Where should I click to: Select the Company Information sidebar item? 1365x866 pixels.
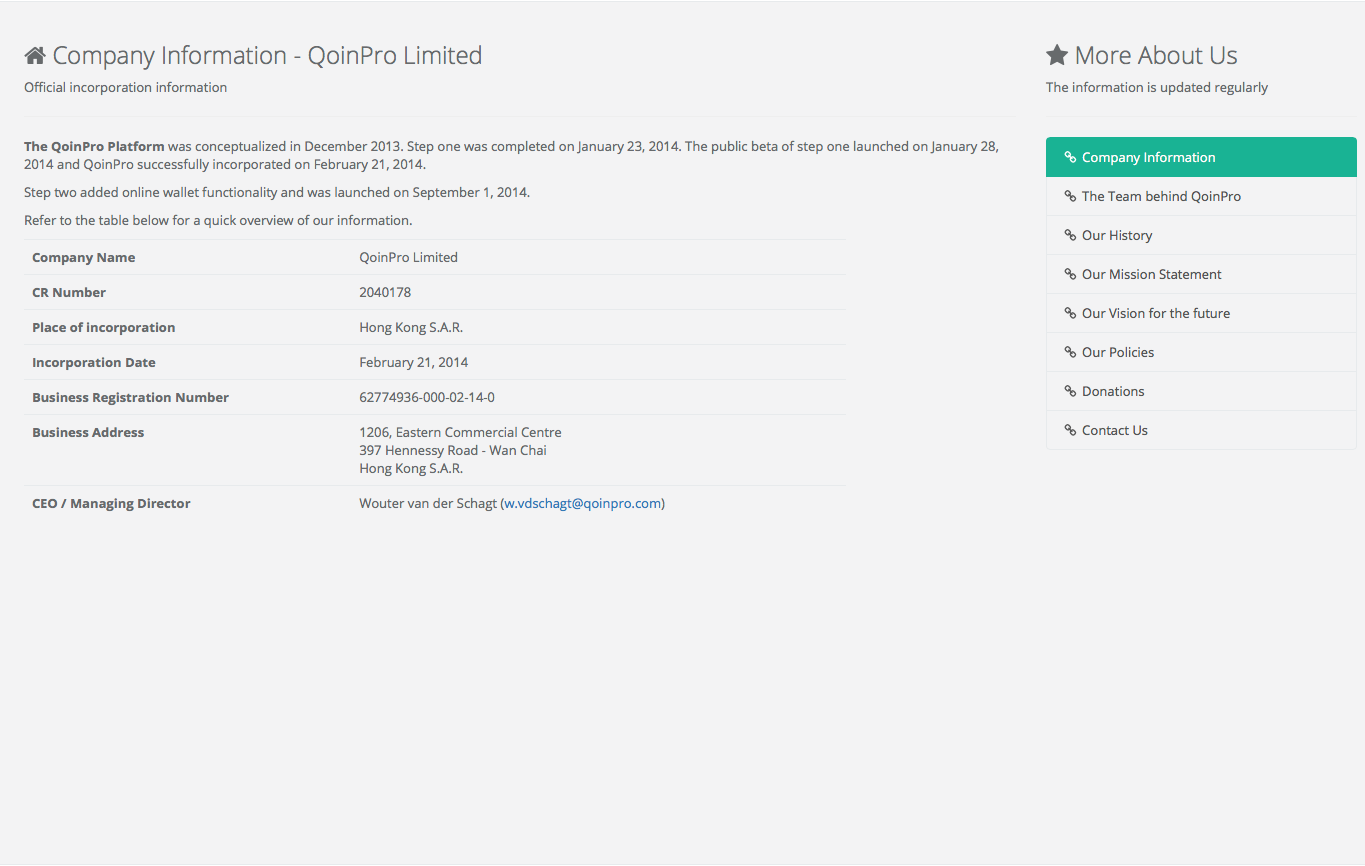[1201, 157]
